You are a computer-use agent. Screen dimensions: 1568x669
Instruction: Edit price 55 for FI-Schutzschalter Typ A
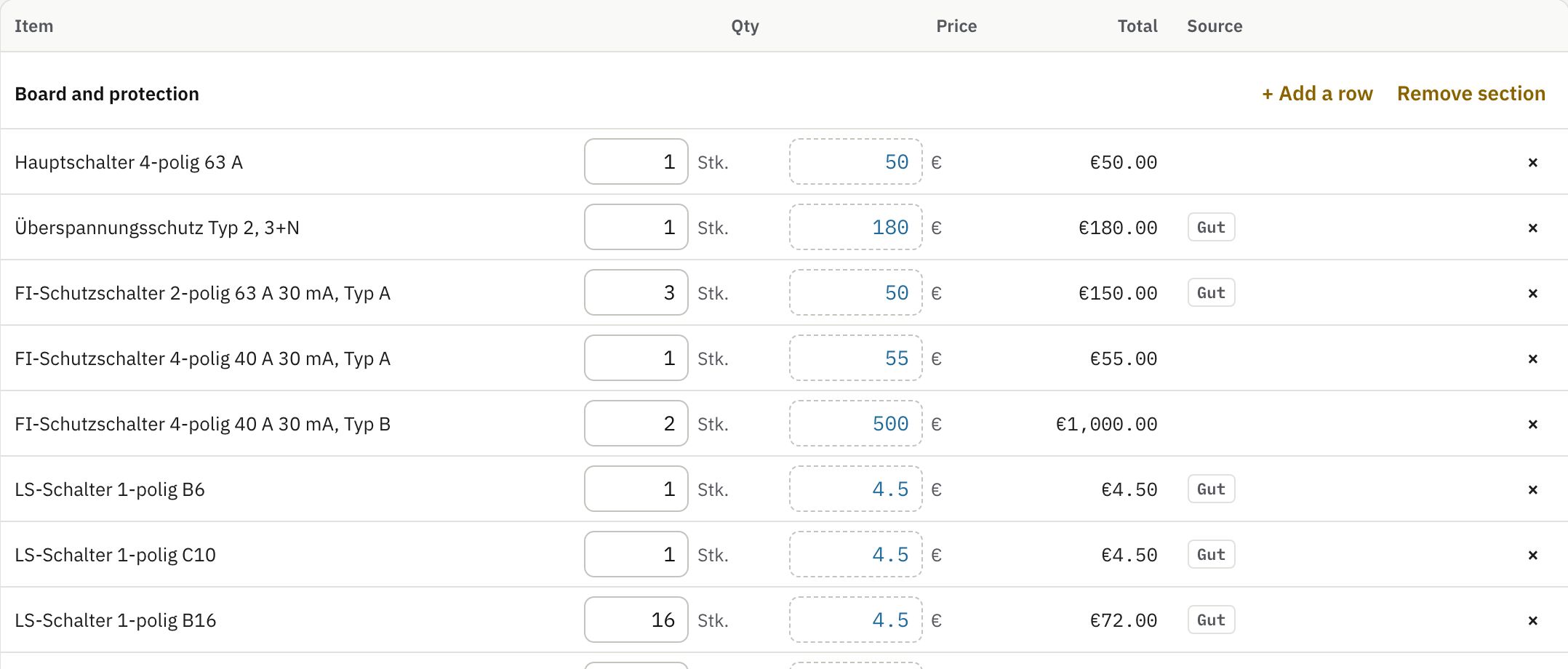[x=856, y=358]
